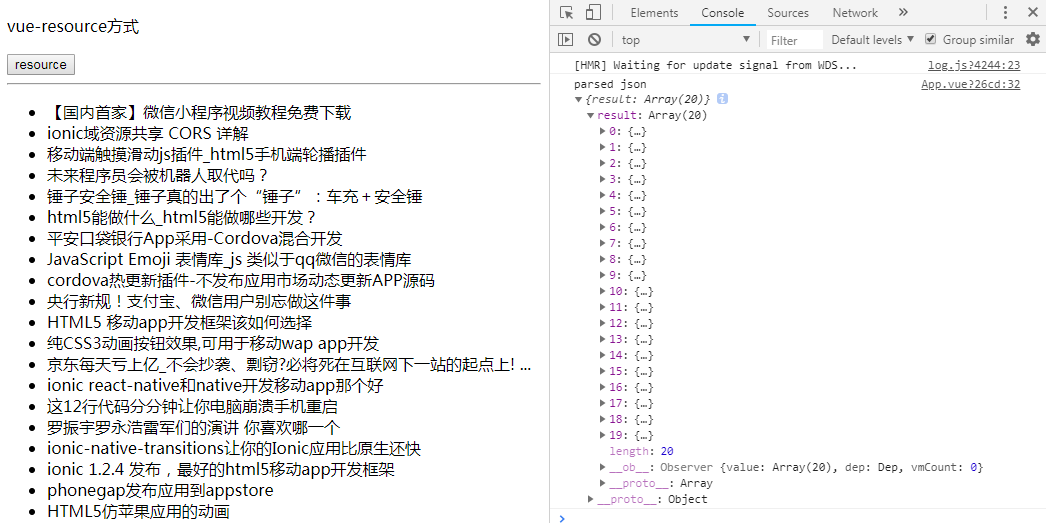Click the length: 20 property
Image resolution: width=1046 pixels, height=523 pixels.
pyautogui.click(x=641, y=452)
